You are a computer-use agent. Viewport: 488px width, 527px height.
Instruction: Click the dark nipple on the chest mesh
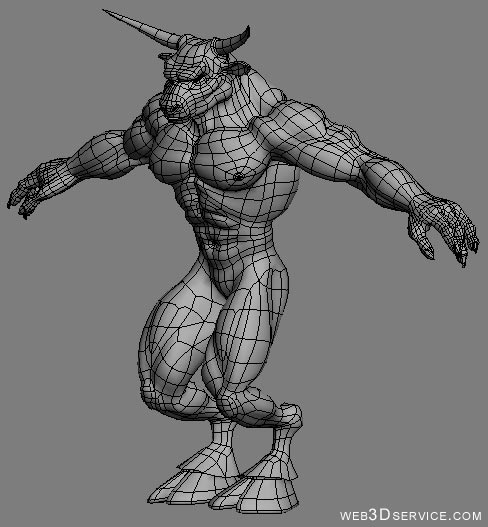pos(238,176)
